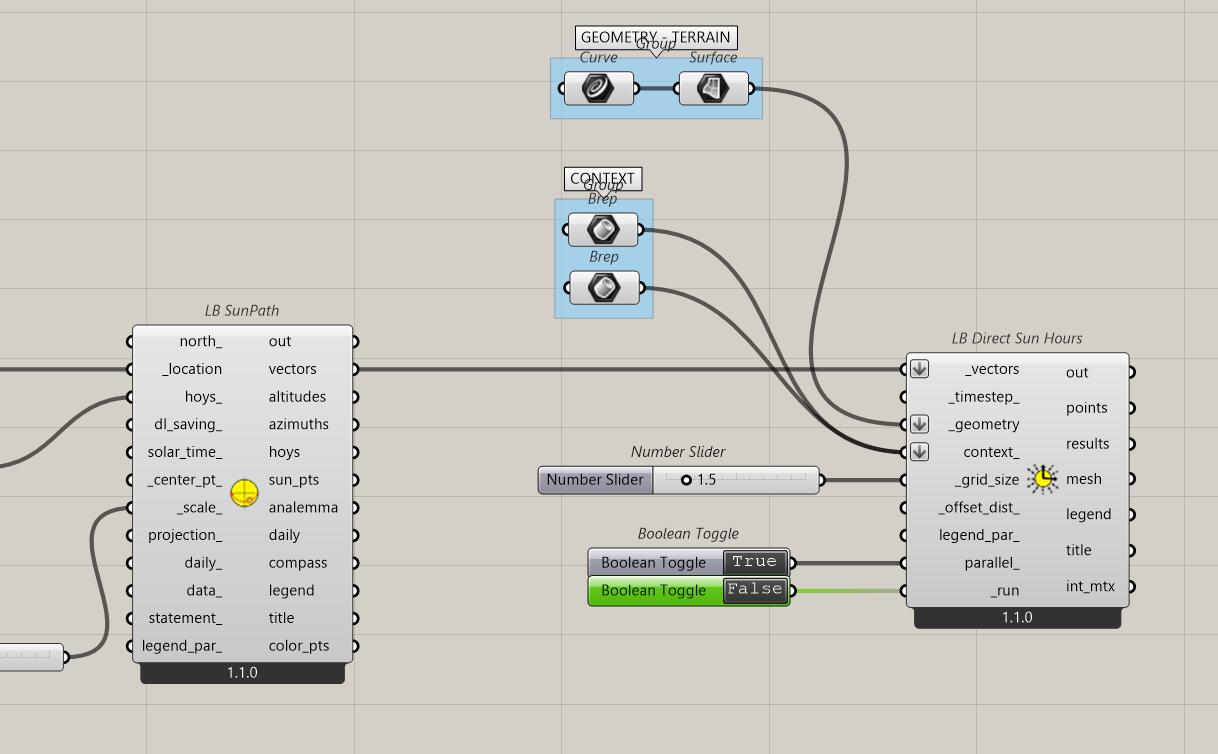Image resolution: width=1218 pixels, height=754 pixels.
Task: Click the LB Direct Sun Hours sun icon
Action: click(1043, 479)
